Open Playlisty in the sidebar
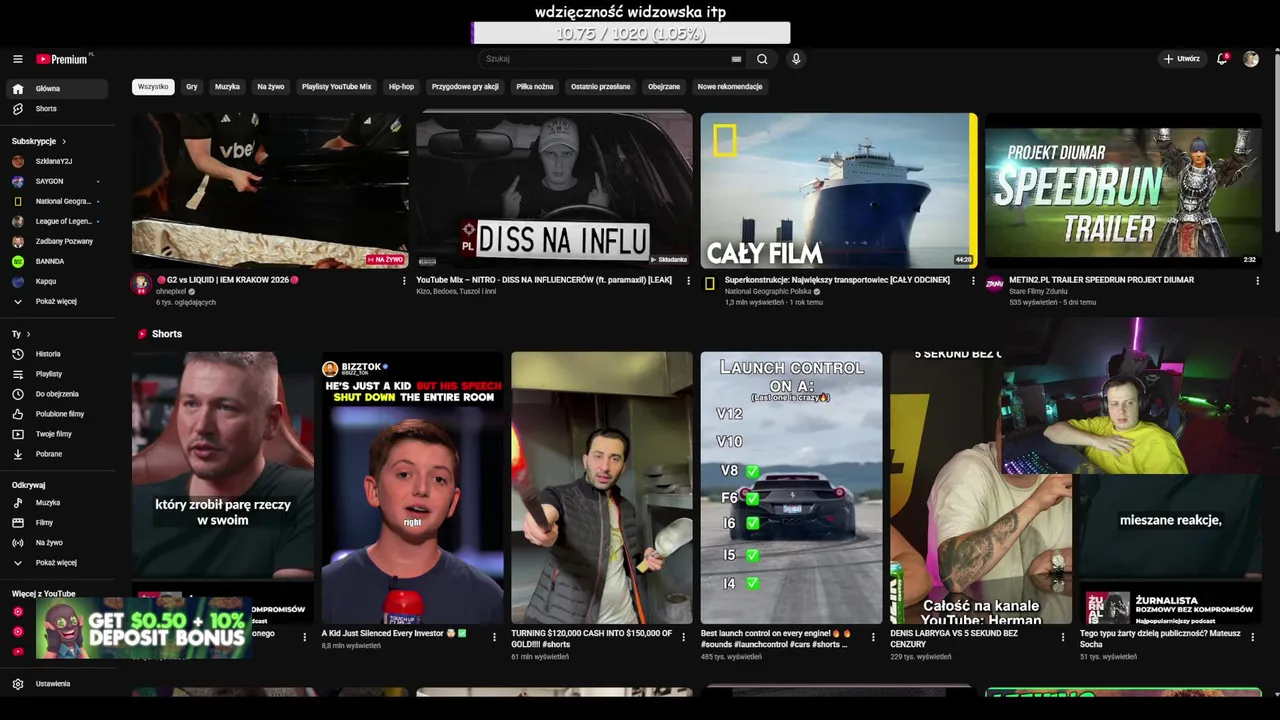Viewport: 1280px width, 720px height. click(58, 374)
